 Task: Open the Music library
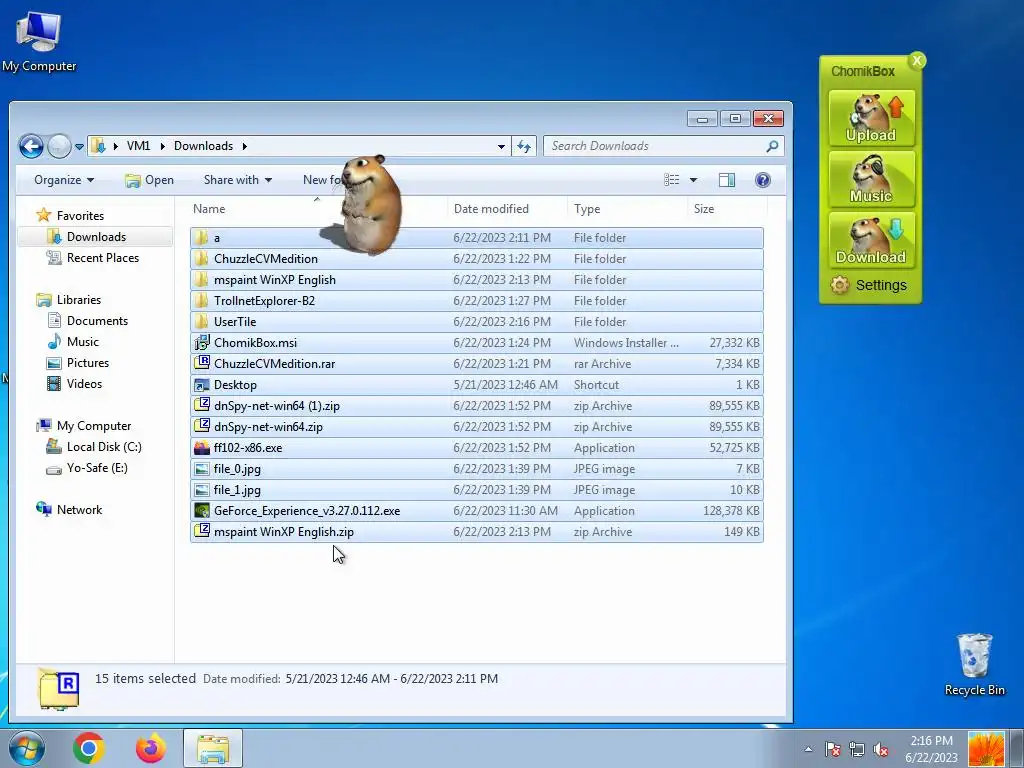(x=82, y=342)
